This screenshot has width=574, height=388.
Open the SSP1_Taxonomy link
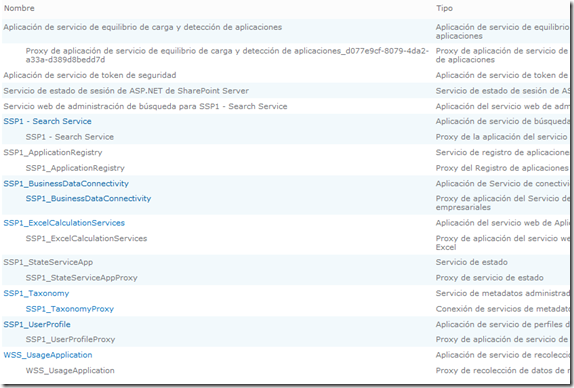pos(36,293)
